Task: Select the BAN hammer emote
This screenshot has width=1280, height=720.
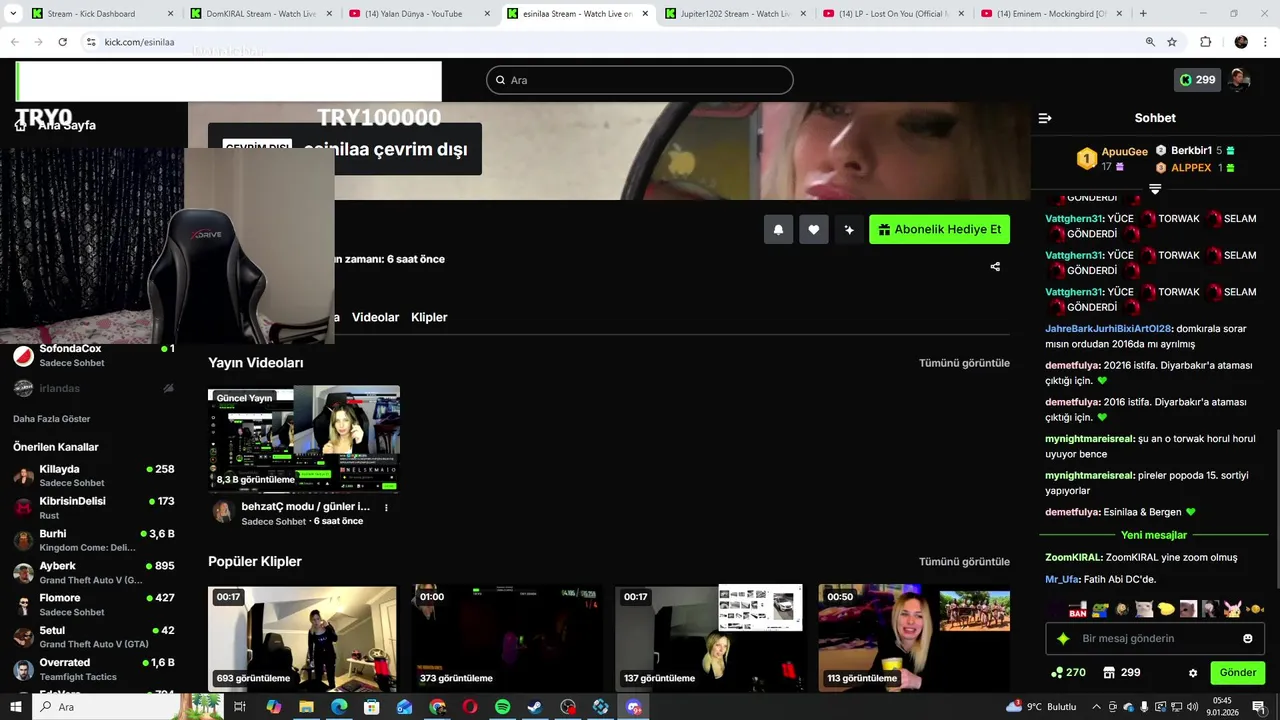Action: (x=1077, y=609)
